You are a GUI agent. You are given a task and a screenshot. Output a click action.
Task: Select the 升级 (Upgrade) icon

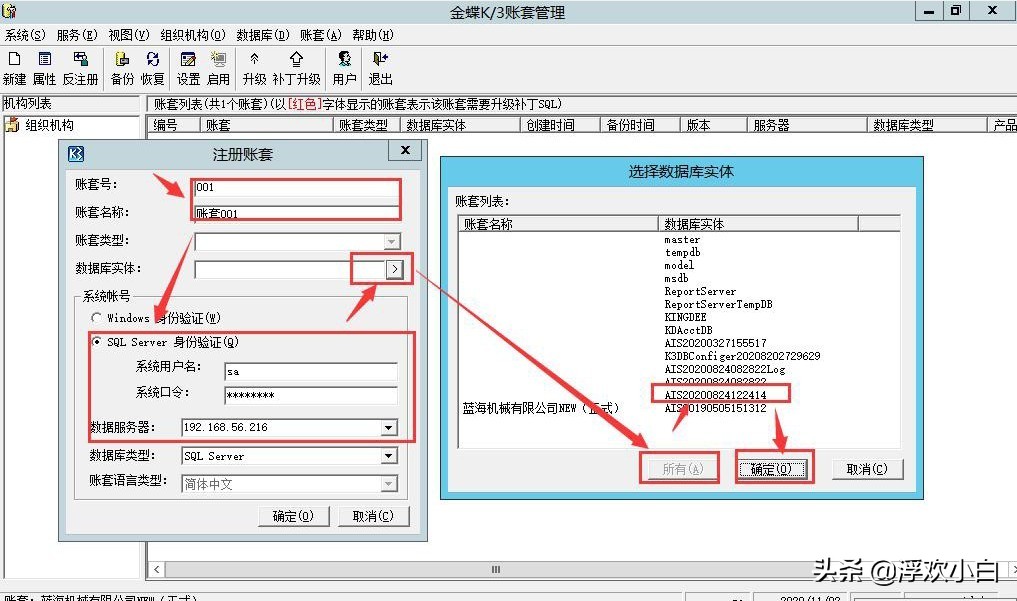click(255, 66)
